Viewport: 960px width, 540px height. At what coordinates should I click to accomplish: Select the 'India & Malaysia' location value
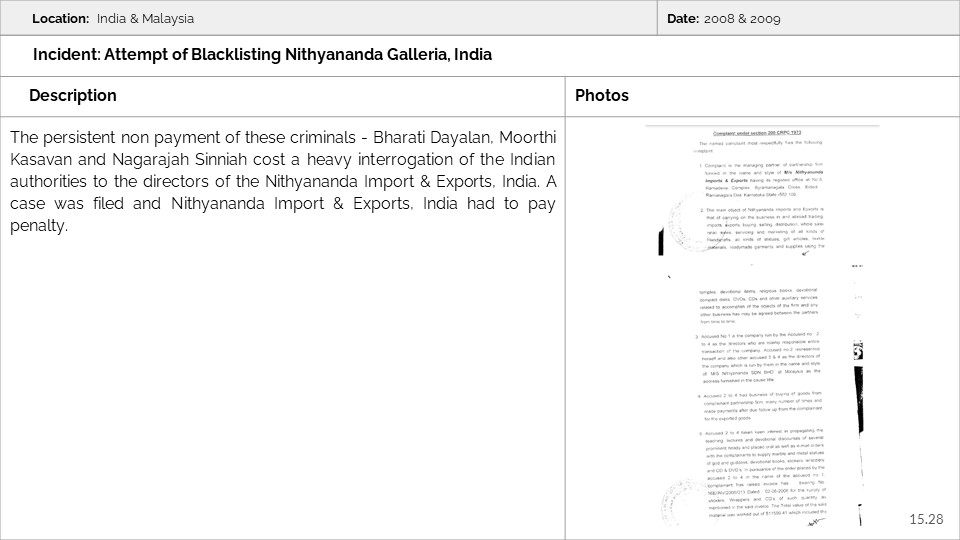pos(145,18)
